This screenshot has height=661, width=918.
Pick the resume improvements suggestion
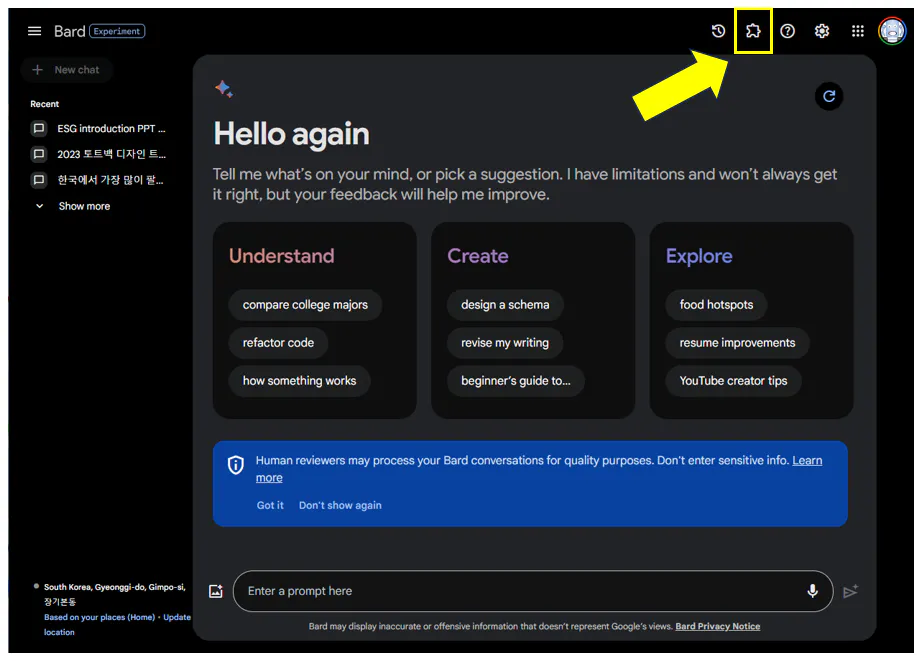pyautogui.click(x=737, y=343)
